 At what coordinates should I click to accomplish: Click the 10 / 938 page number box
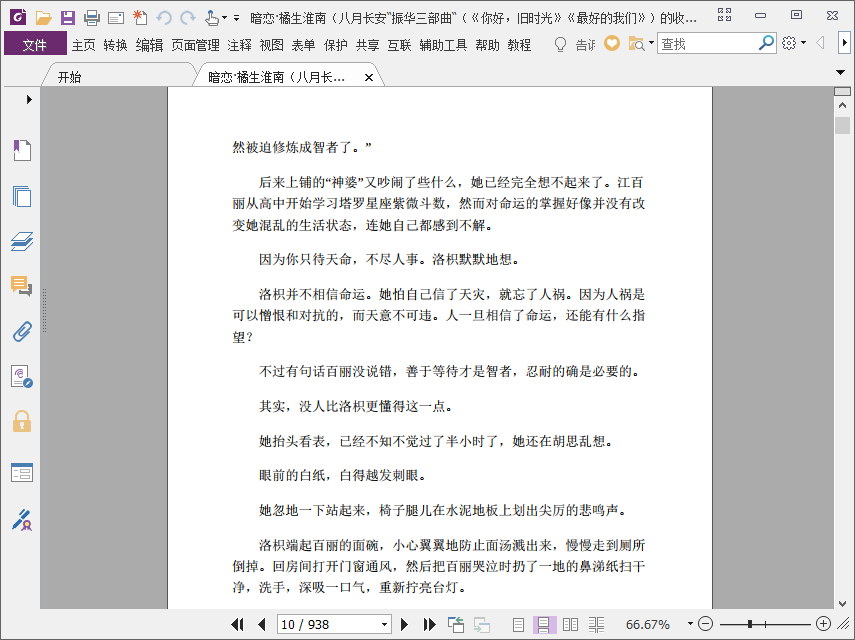click(328, 624)
